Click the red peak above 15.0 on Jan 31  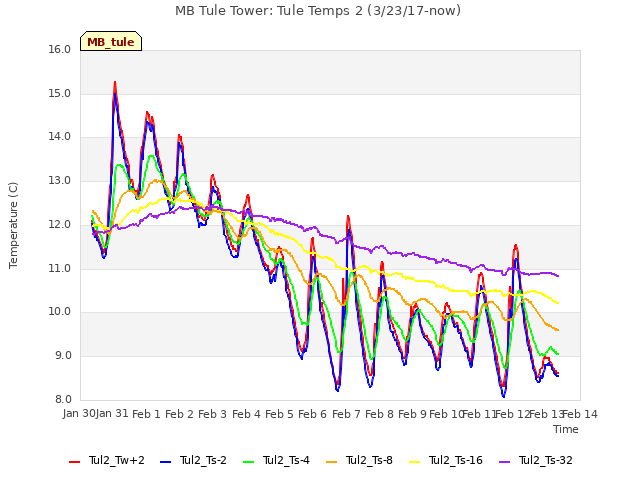click(115, 83)
